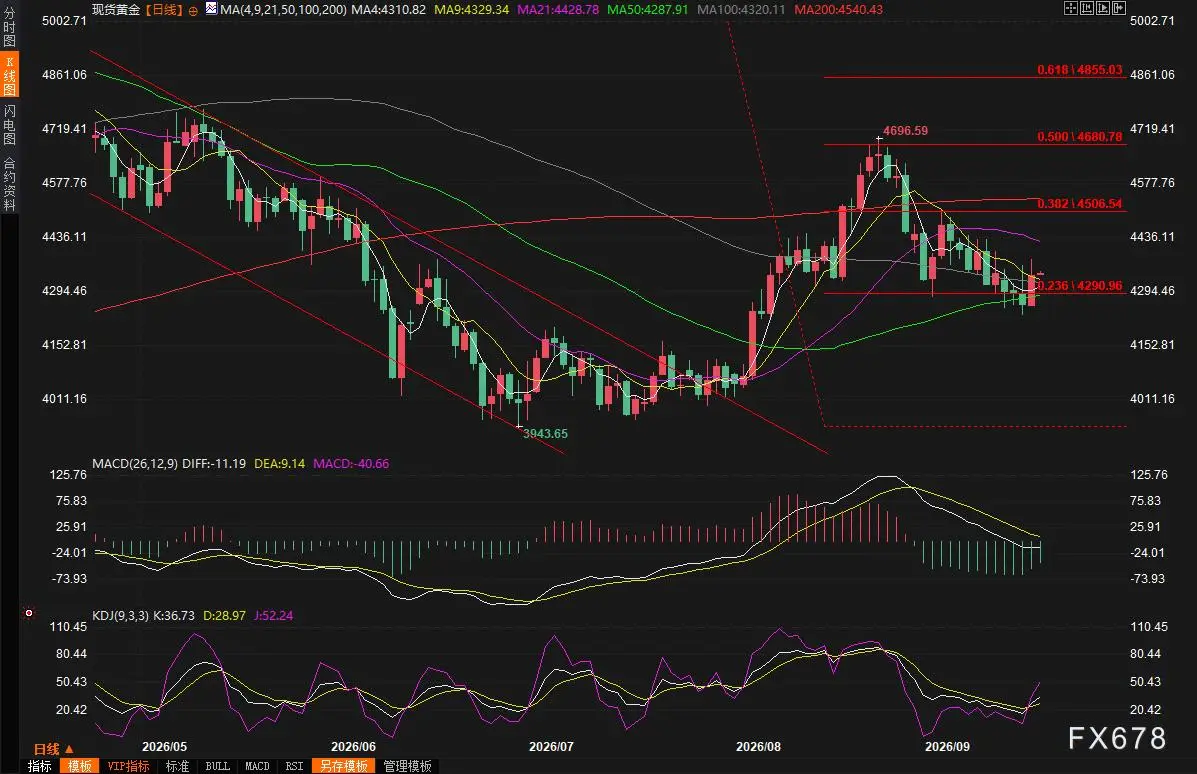This screenshot has width=1197, height=774.
Task: Select the 指标 tab in bottom bar
Action: point(40,766)
